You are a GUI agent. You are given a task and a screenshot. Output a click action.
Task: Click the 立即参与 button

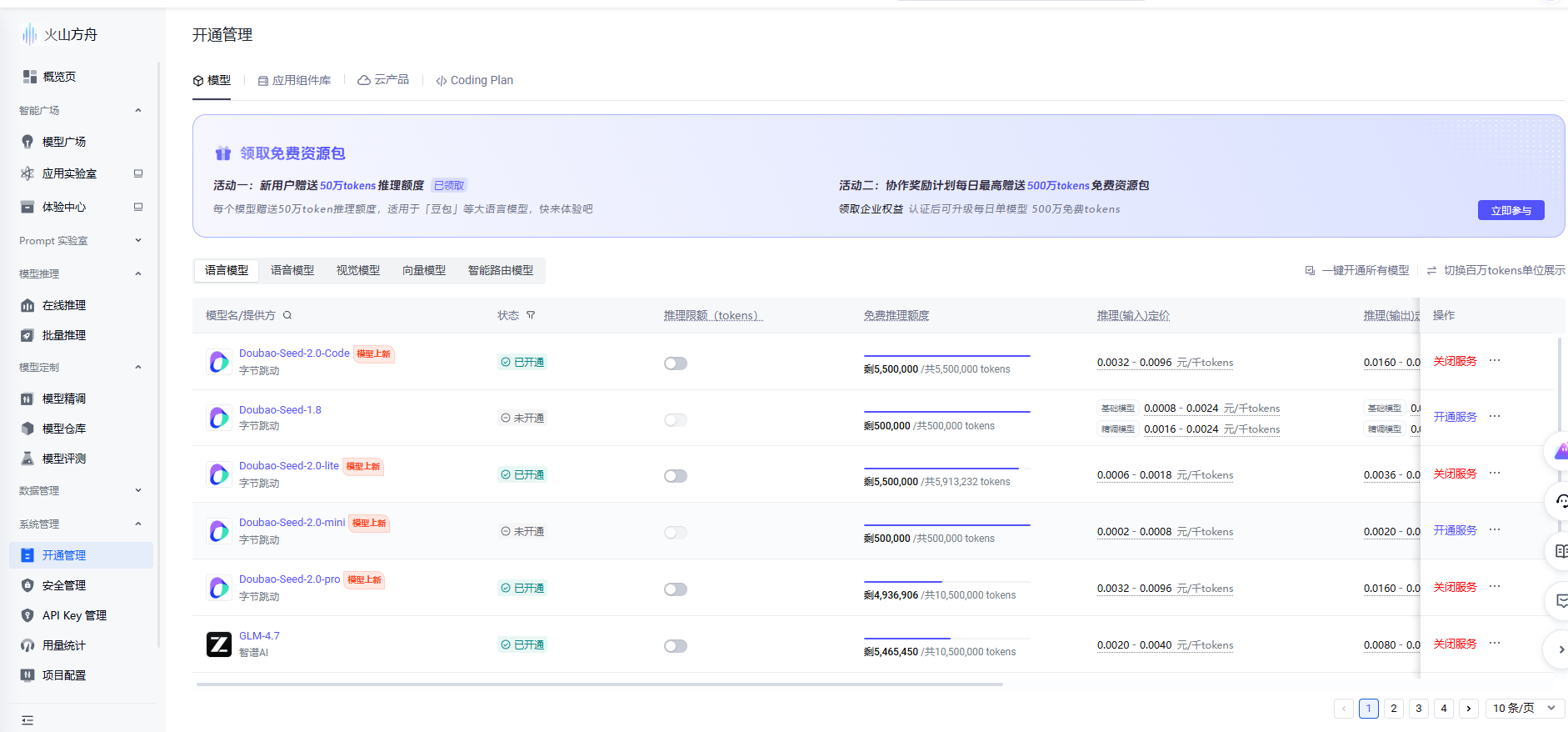pos(1511,210)
